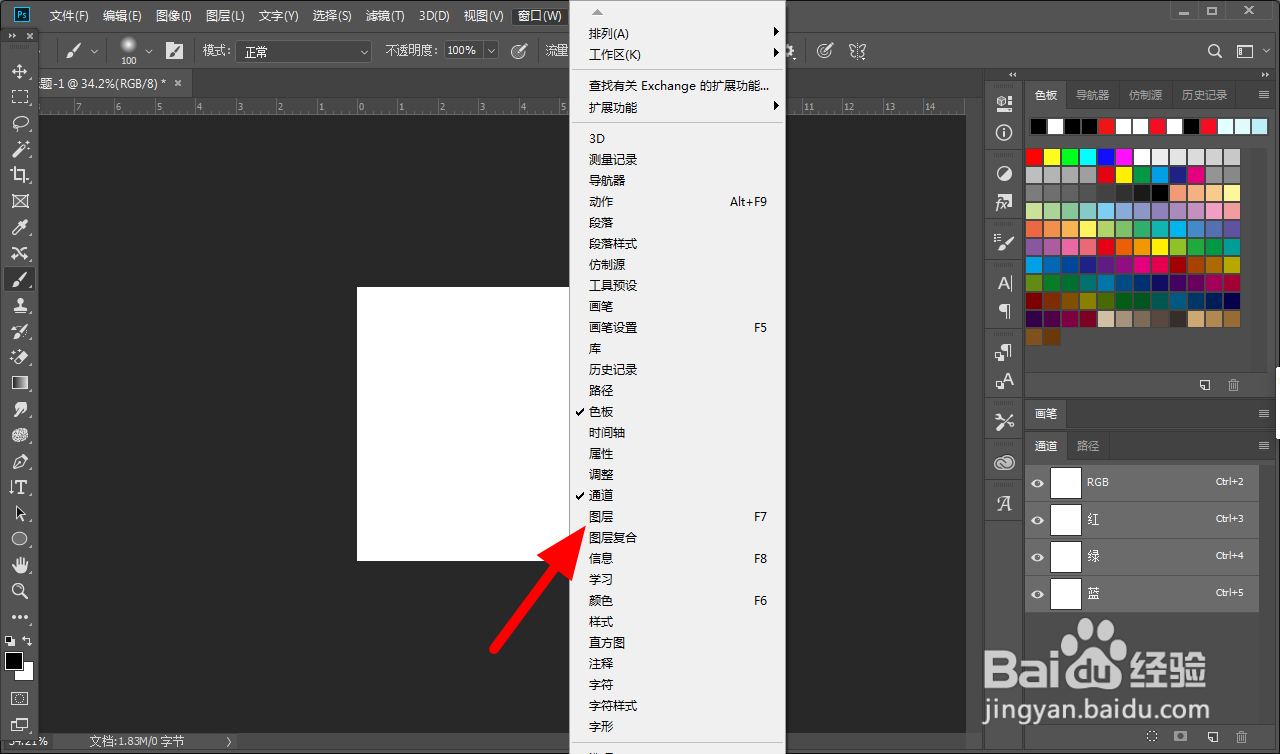Screen dimensions: 1280x754
Task: Open brush preset picker dropdown
Action: pyautogui.click(x=148, y=50)
